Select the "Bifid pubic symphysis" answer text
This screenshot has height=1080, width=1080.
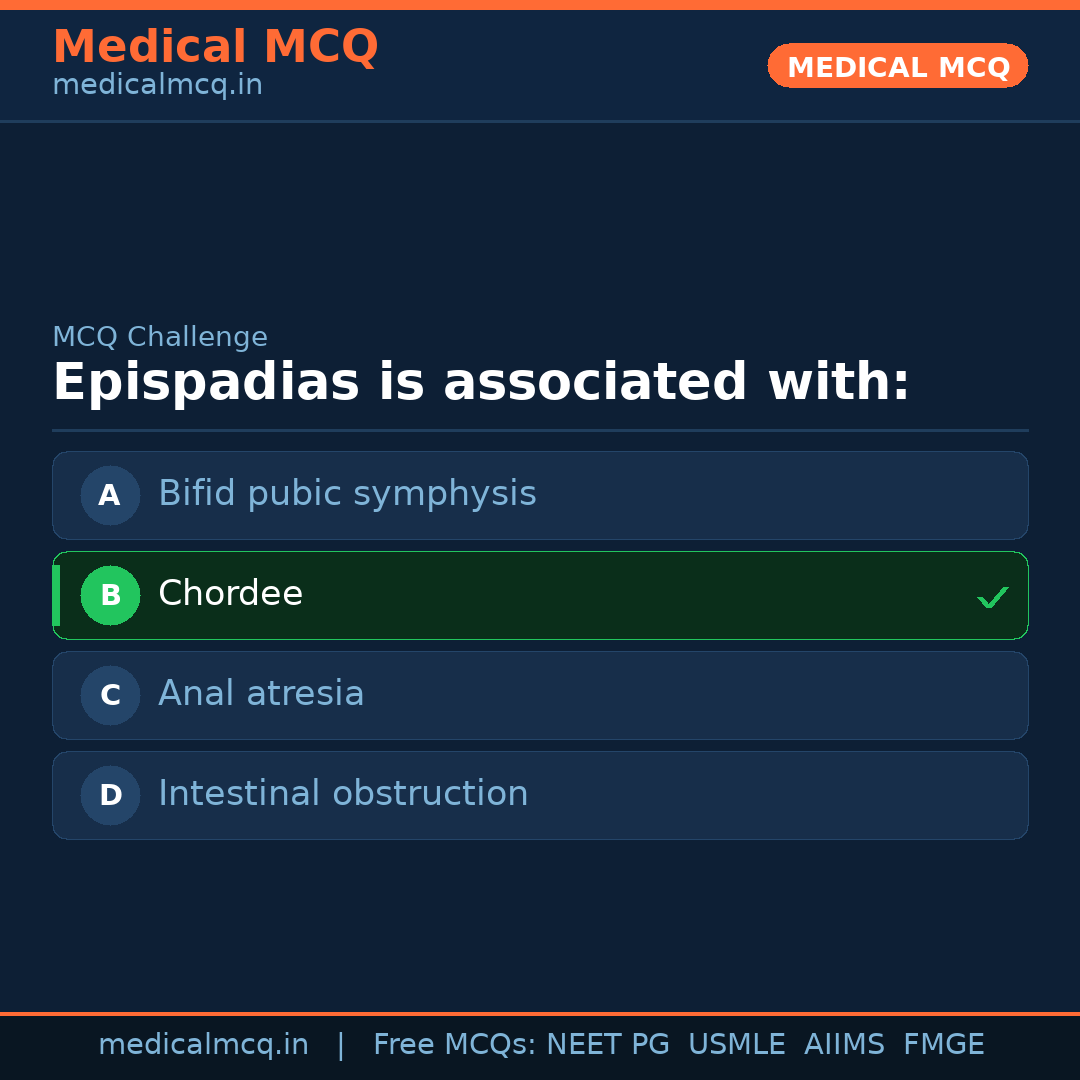(347, 494)
